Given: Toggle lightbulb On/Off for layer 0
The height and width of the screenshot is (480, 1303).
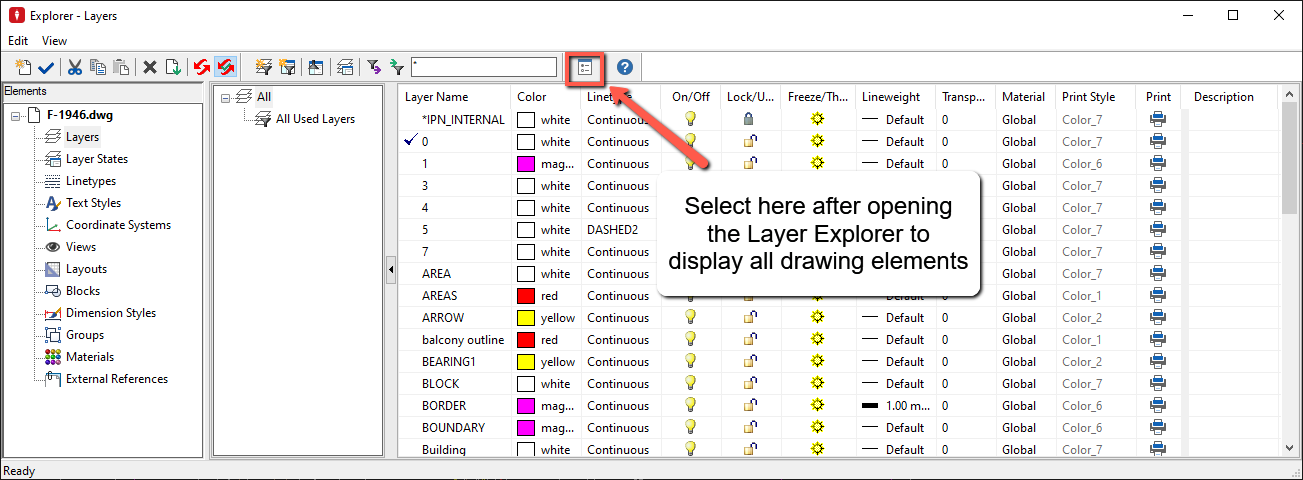Looking at the screenshot, I should coord(690,141).
